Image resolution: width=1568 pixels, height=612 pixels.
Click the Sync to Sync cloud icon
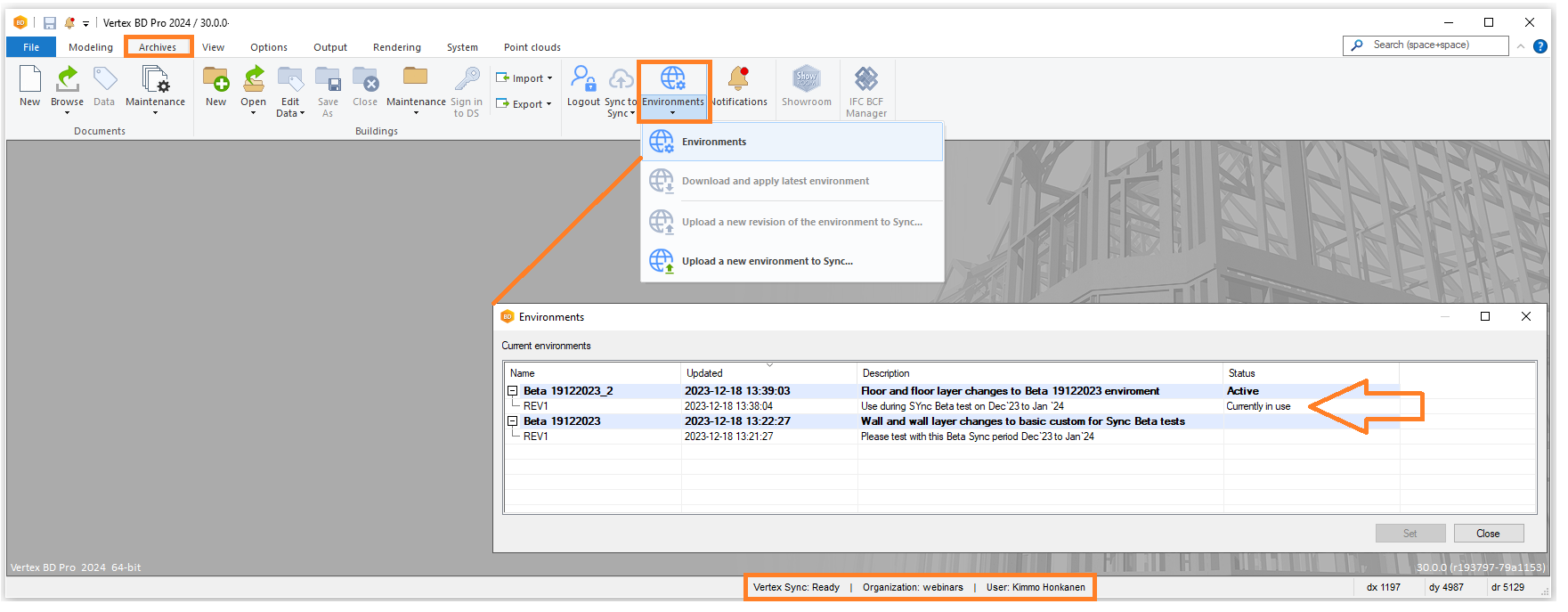pyautogui.click(x=621, y=81)
